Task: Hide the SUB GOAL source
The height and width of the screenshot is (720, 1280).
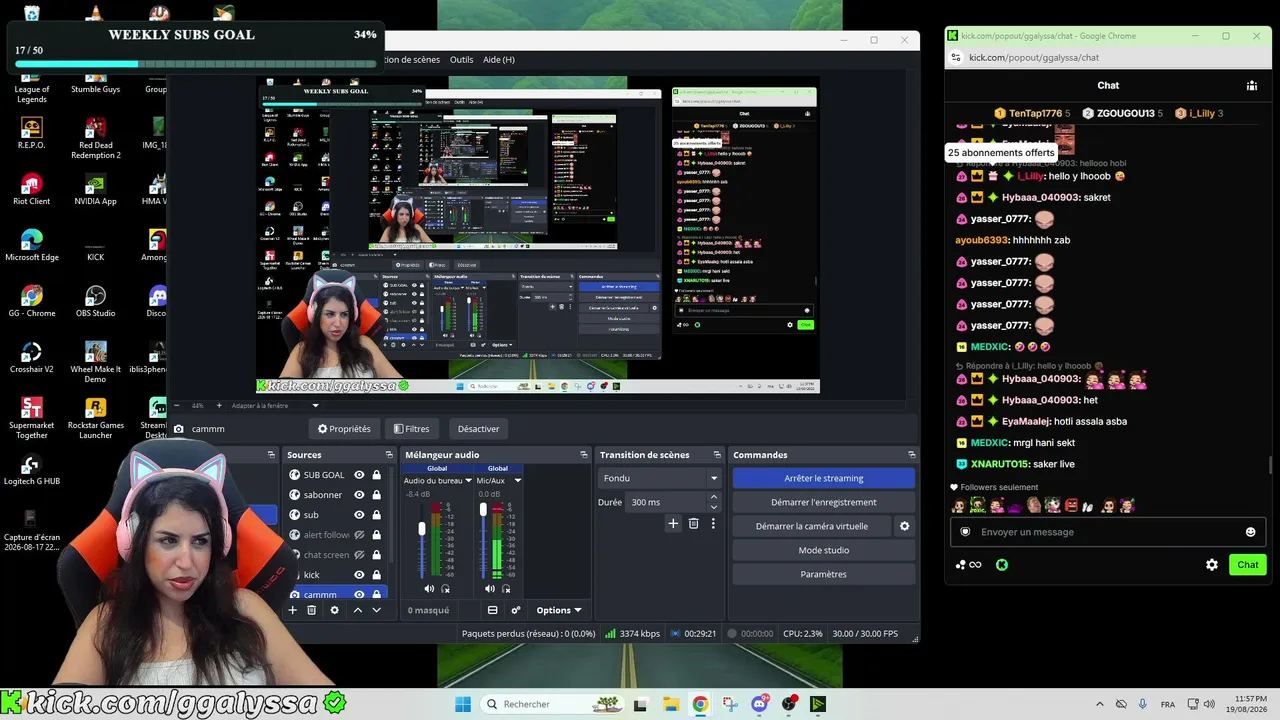Action: [359, 475]
